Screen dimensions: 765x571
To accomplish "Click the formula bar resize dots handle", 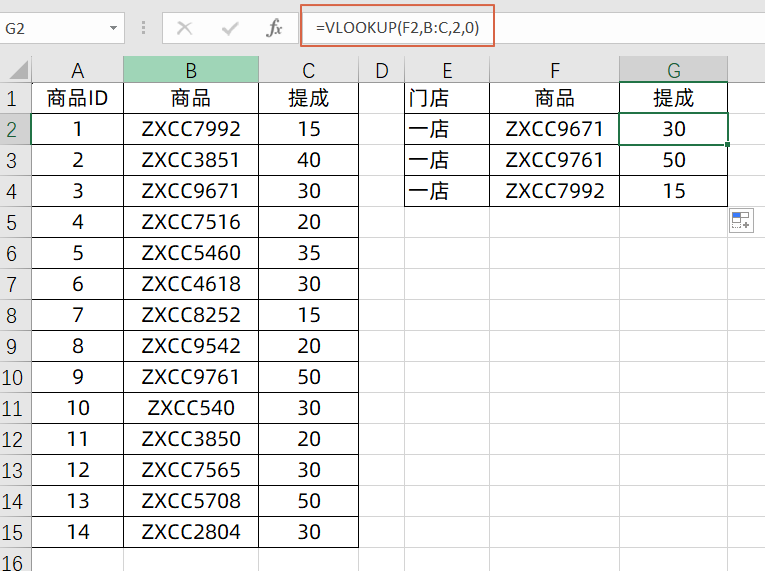I will coord(143,28).
